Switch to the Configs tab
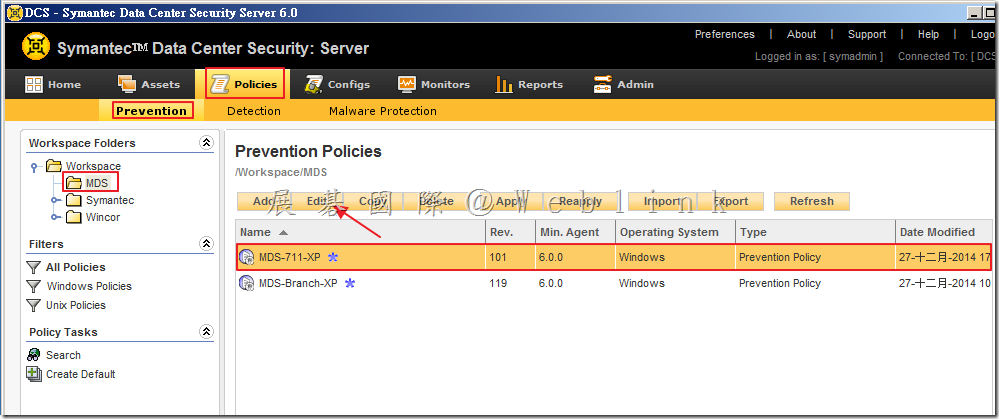 coord(338,84)
